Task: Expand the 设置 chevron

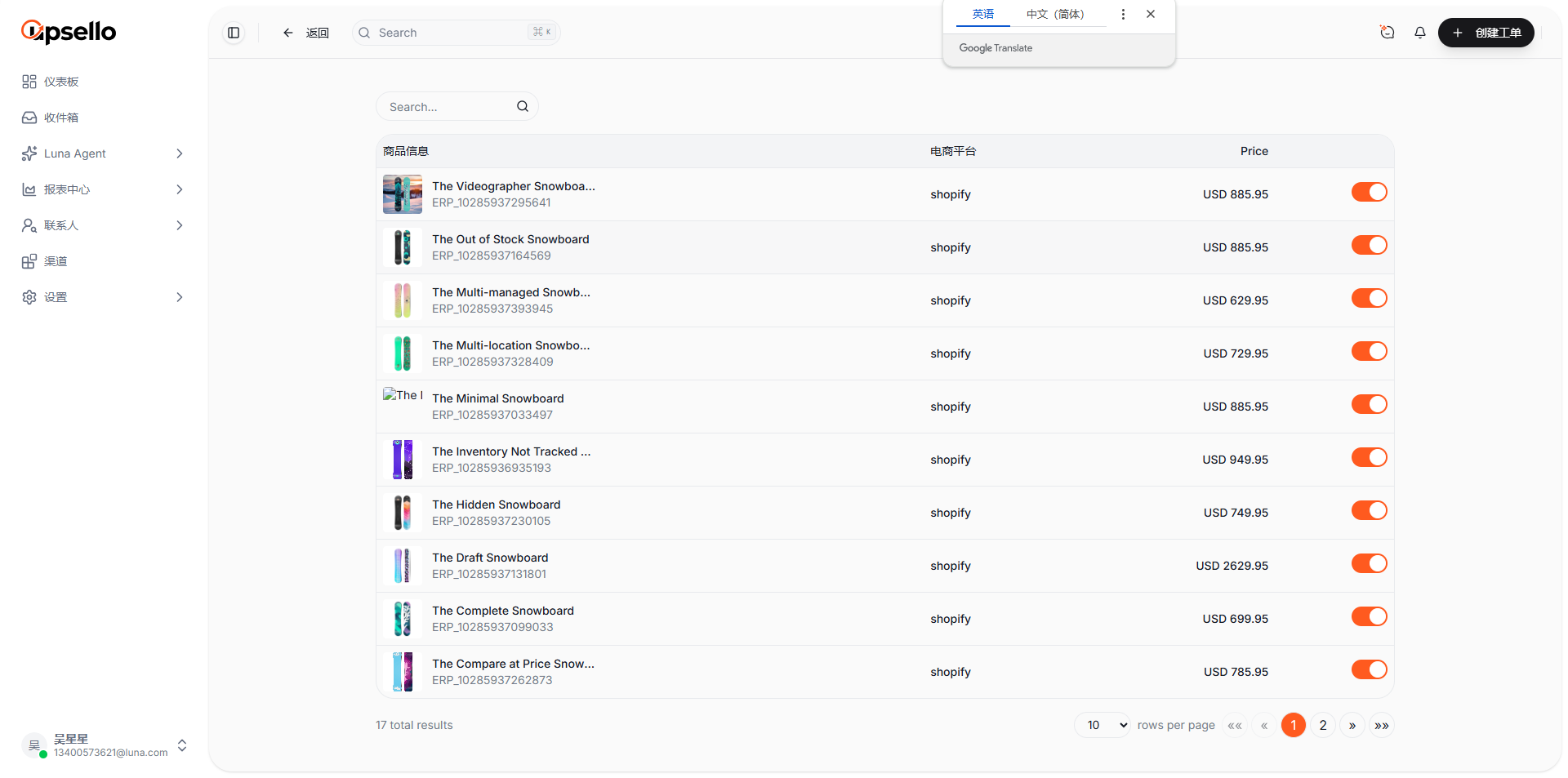Action: (180, 297)
